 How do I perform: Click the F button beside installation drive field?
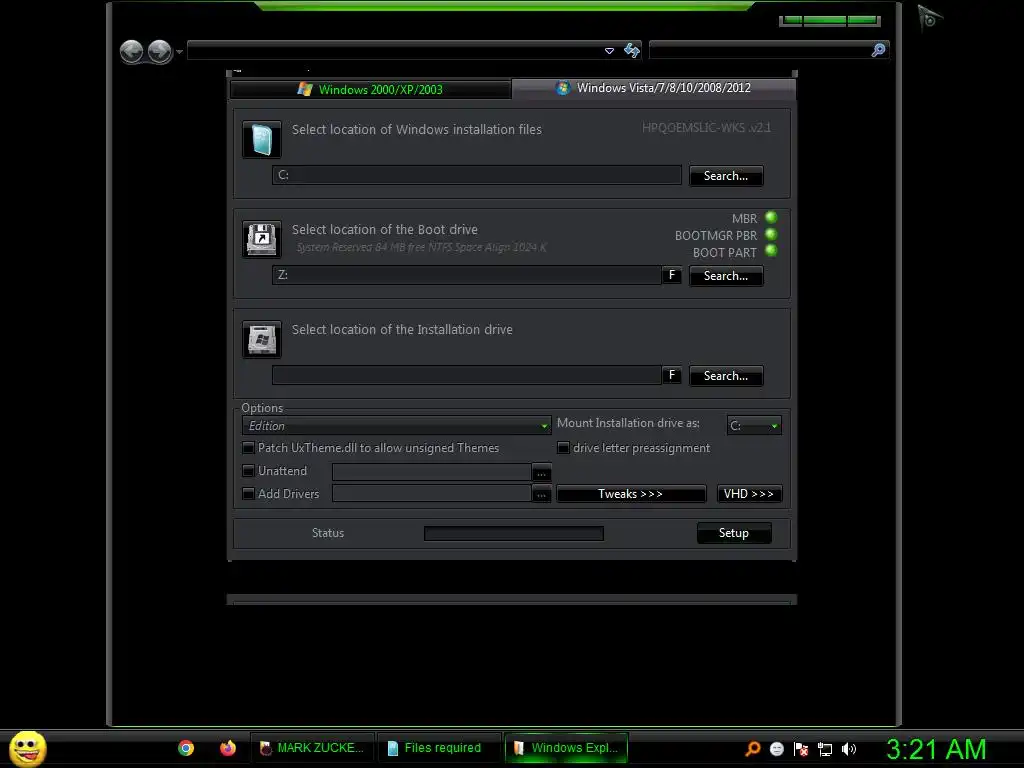coord(671,375)
